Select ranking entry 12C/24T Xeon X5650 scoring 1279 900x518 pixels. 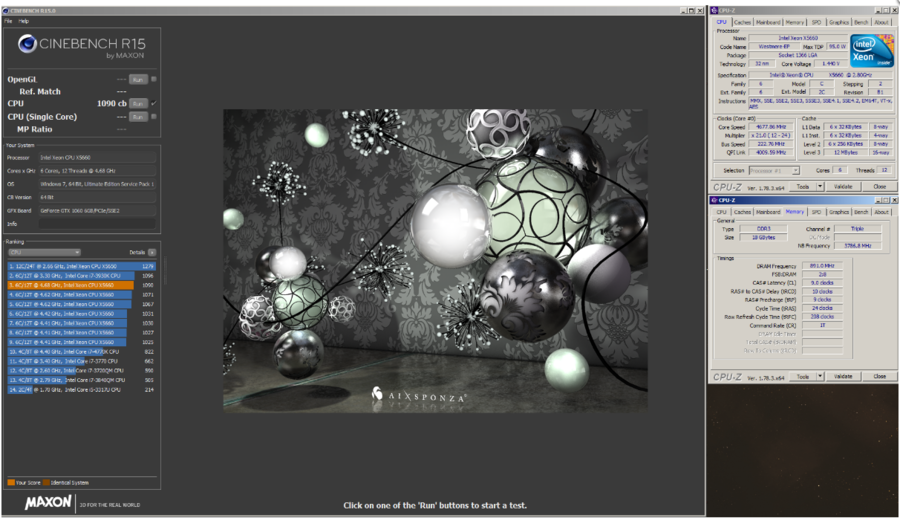coord(82,266)
